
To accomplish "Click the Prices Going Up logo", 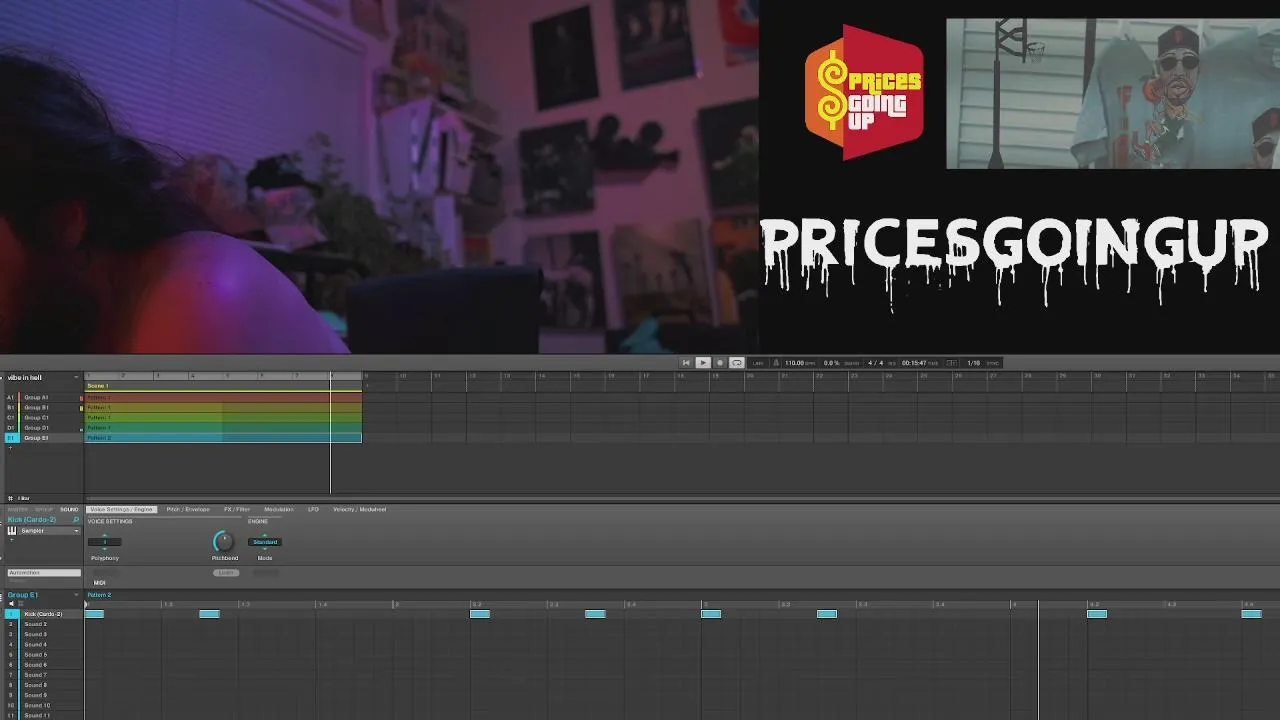I will click(x=864, y=92).
